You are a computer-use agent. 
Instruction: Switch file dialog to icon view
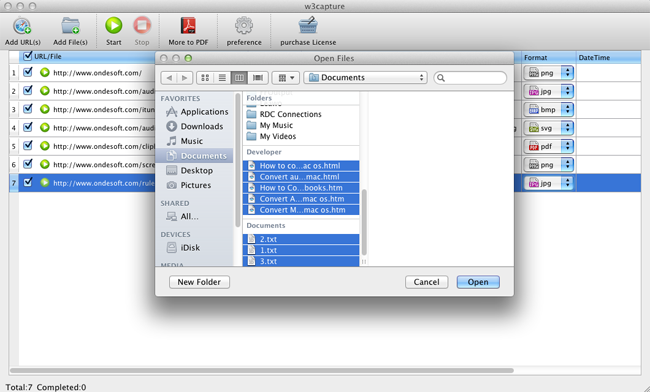point(205,77)
